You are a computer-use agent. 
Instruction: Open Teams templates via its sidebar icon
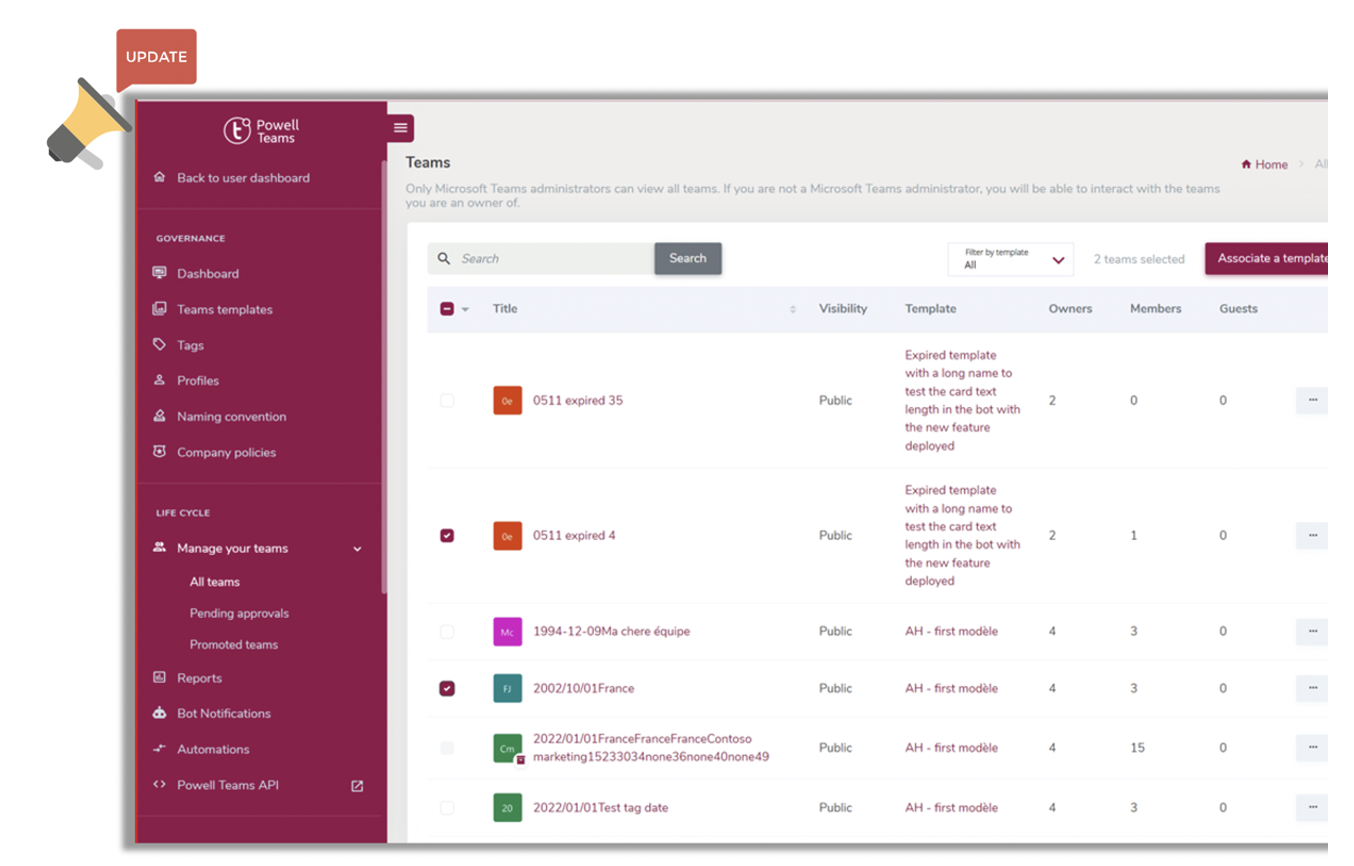tap(159, 309)
